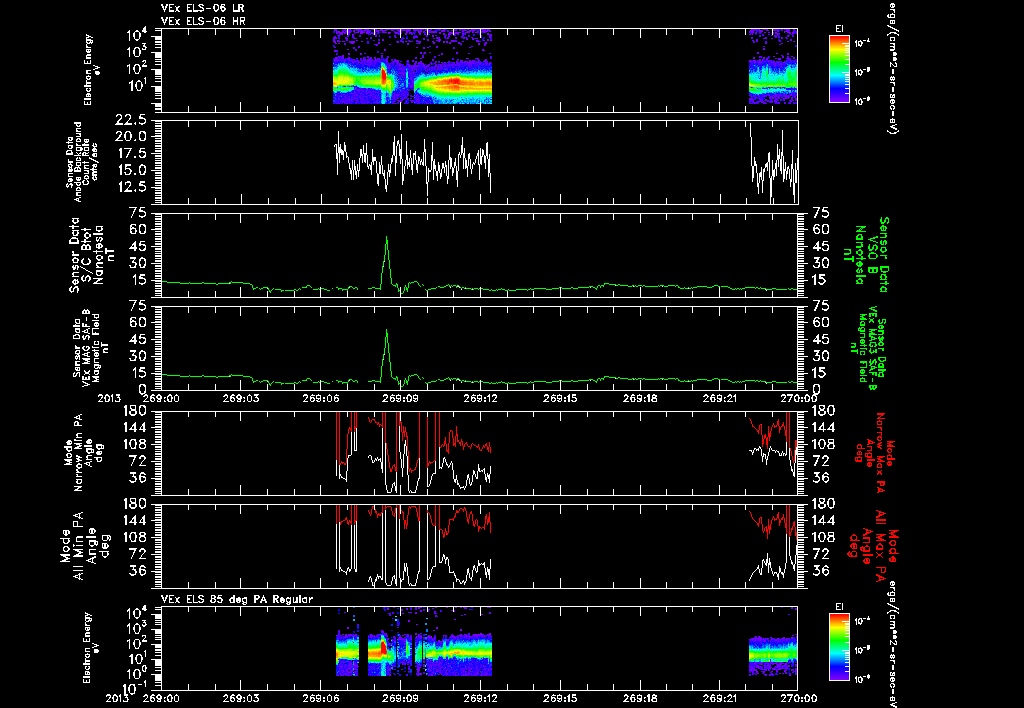Click the green "VSO B Nanotesla" axis label
Image resolution: width=1024 pixels, height=708 pixels.
pyautogui.click(x=866, y=255)
